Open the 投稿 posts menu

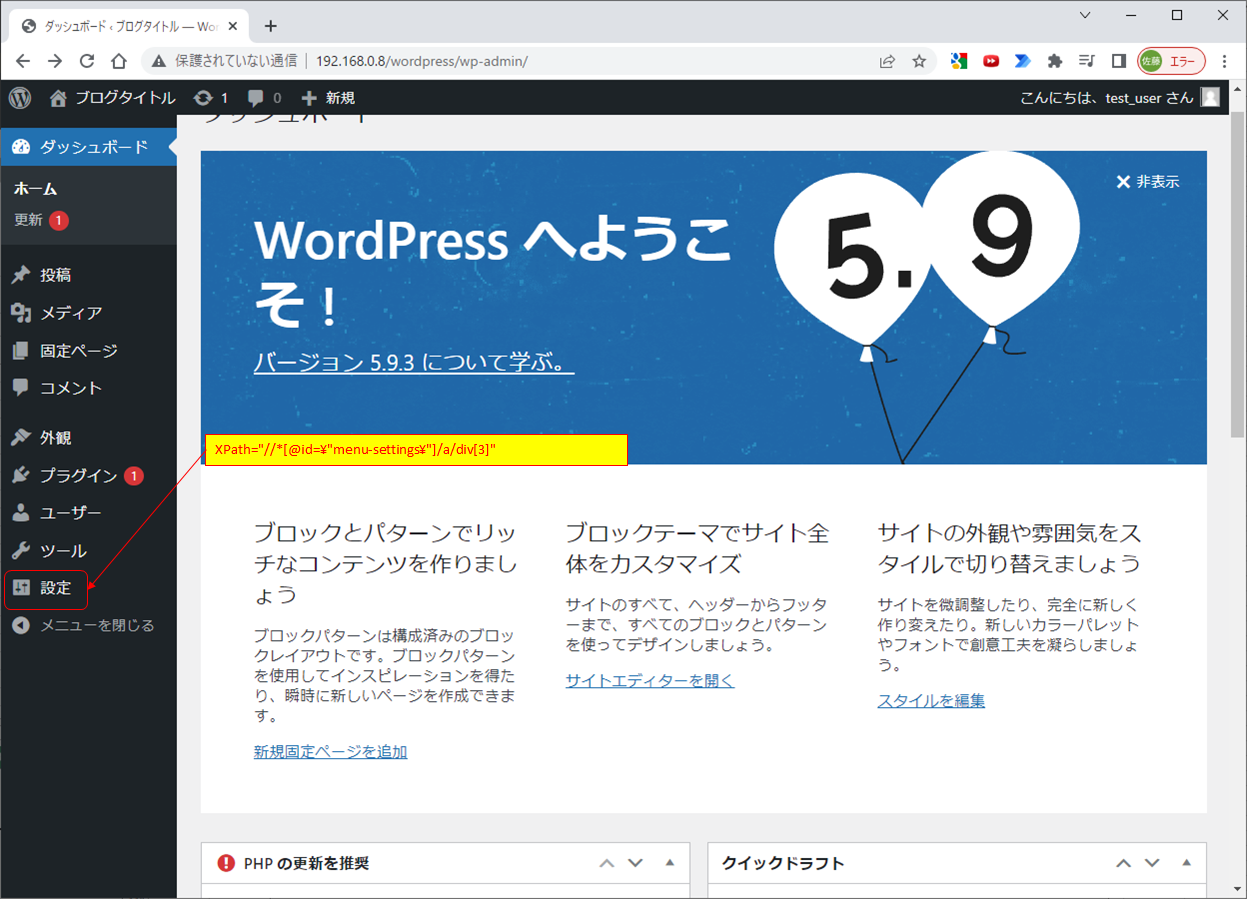(x=88, y=275)
